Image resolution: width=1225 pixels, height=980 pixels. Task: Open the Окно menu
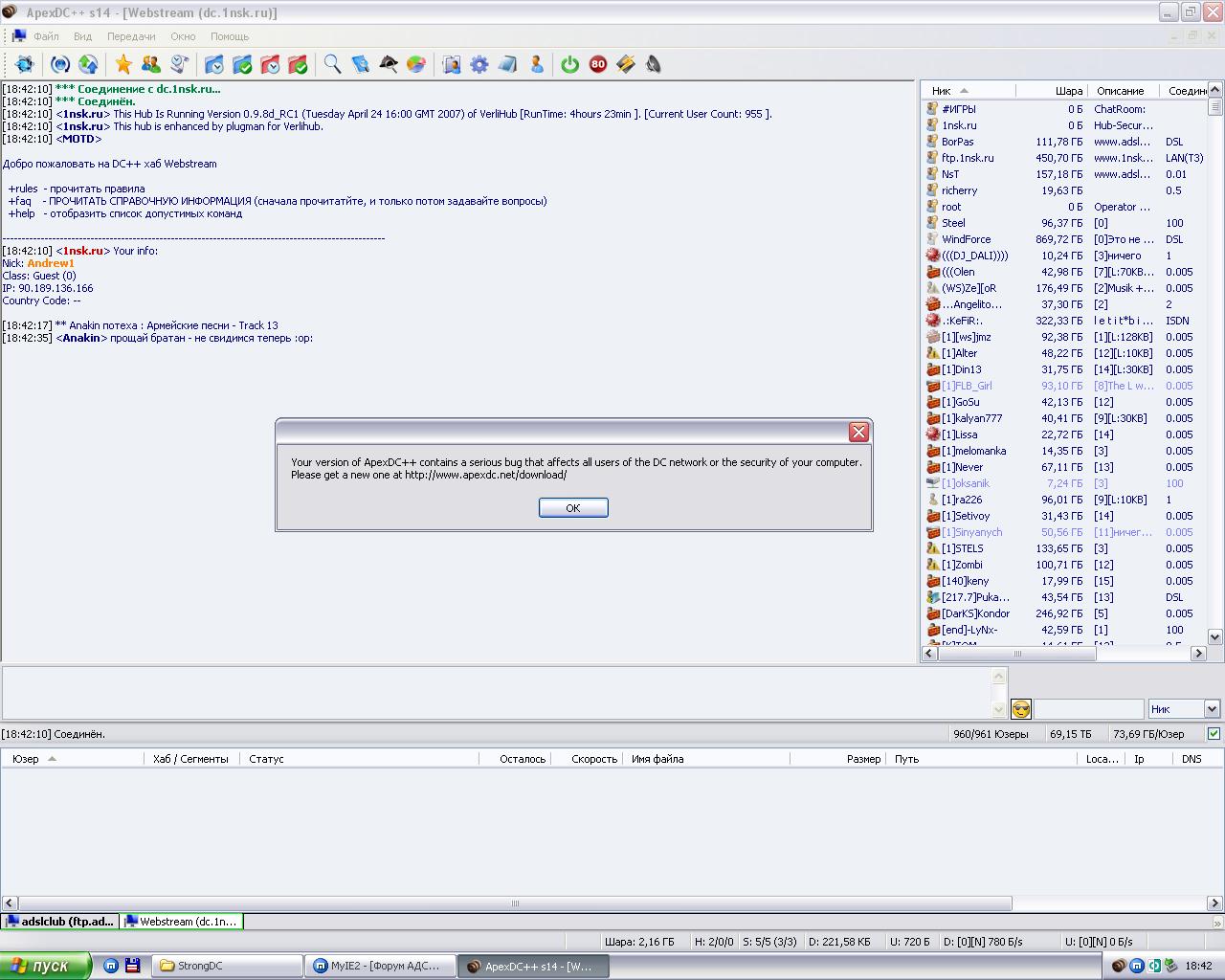click(183, 36)
